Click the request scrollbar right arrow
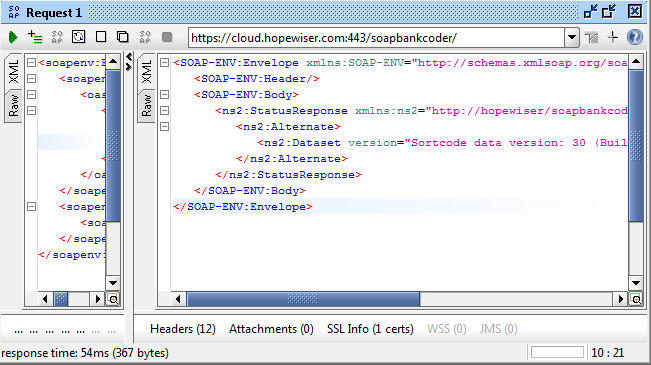 coord(98,299)
